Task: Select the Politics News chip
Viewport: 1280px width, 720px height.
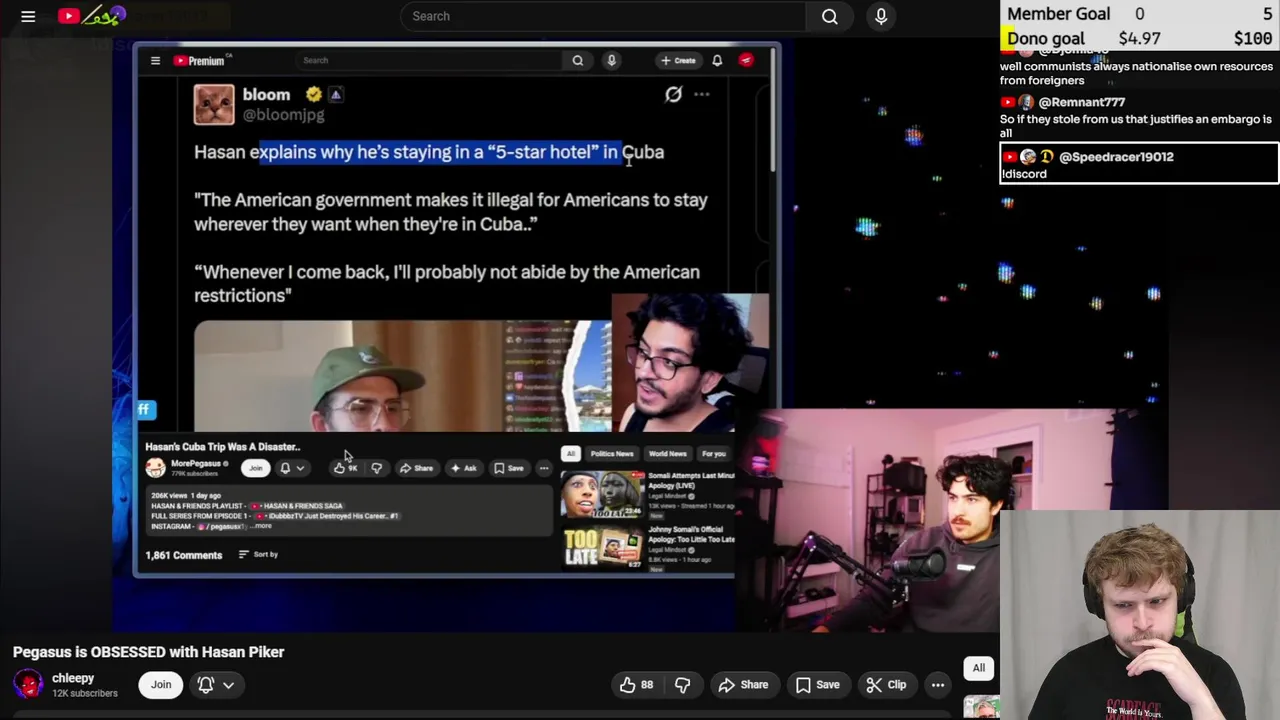Action: (612, 454)
